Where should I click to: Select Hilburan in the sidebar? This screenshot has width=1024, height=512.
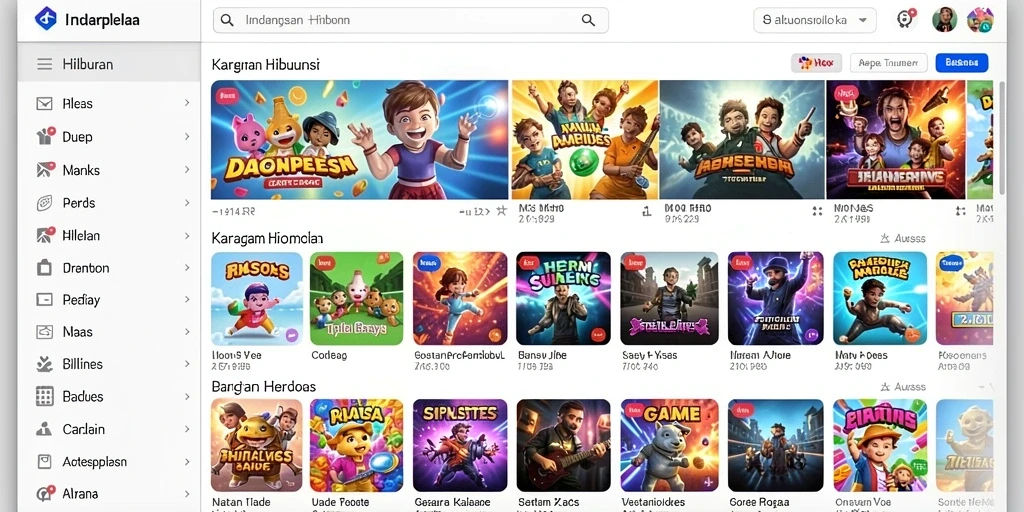click(109, 64)
